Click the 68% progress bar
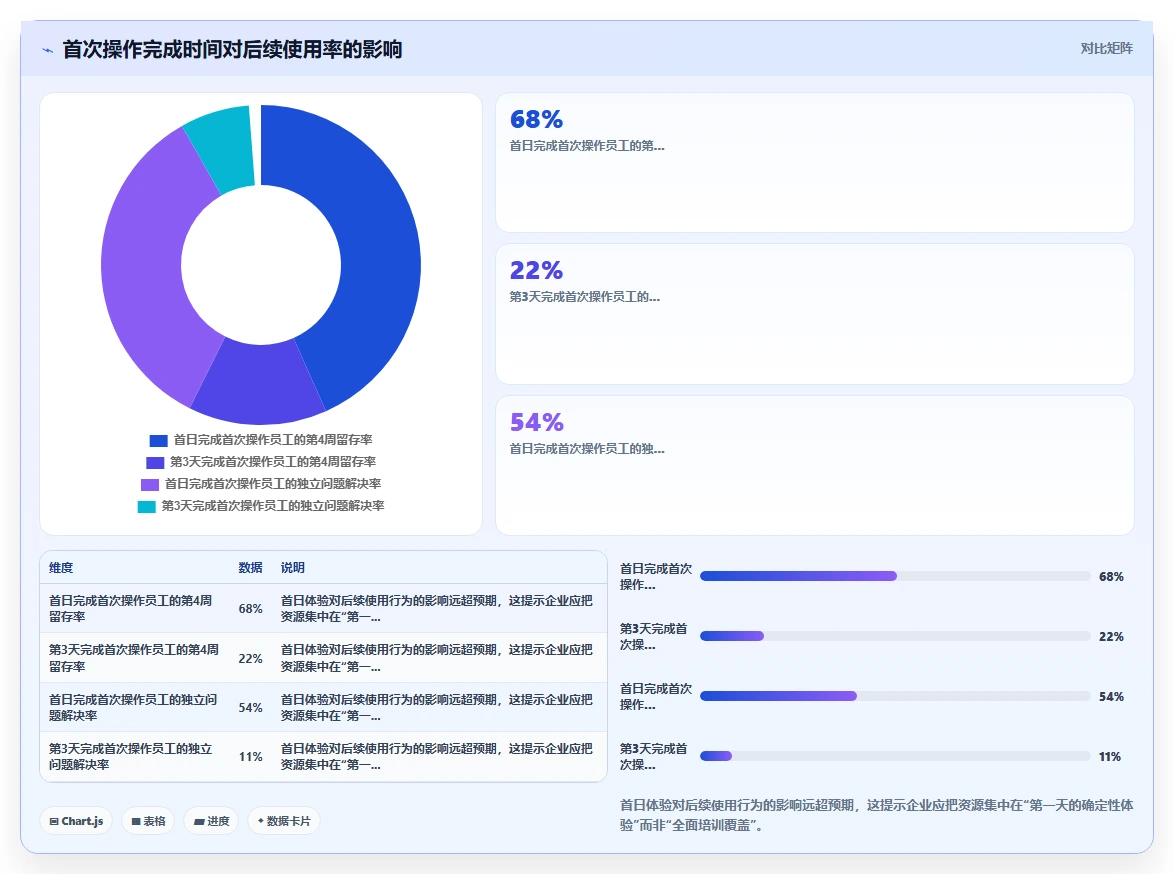Image resolution: width=1174 pixels, height=874 pixels. point(895,576)
